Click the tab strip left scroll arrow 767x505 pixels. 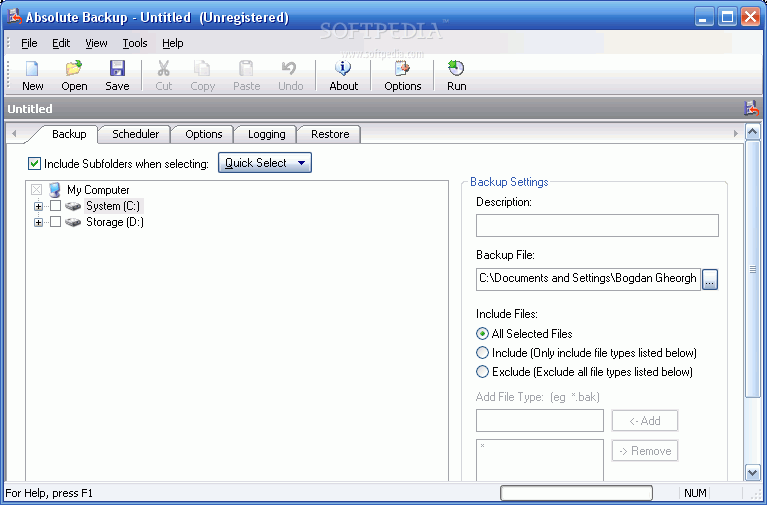click(14, 134)
